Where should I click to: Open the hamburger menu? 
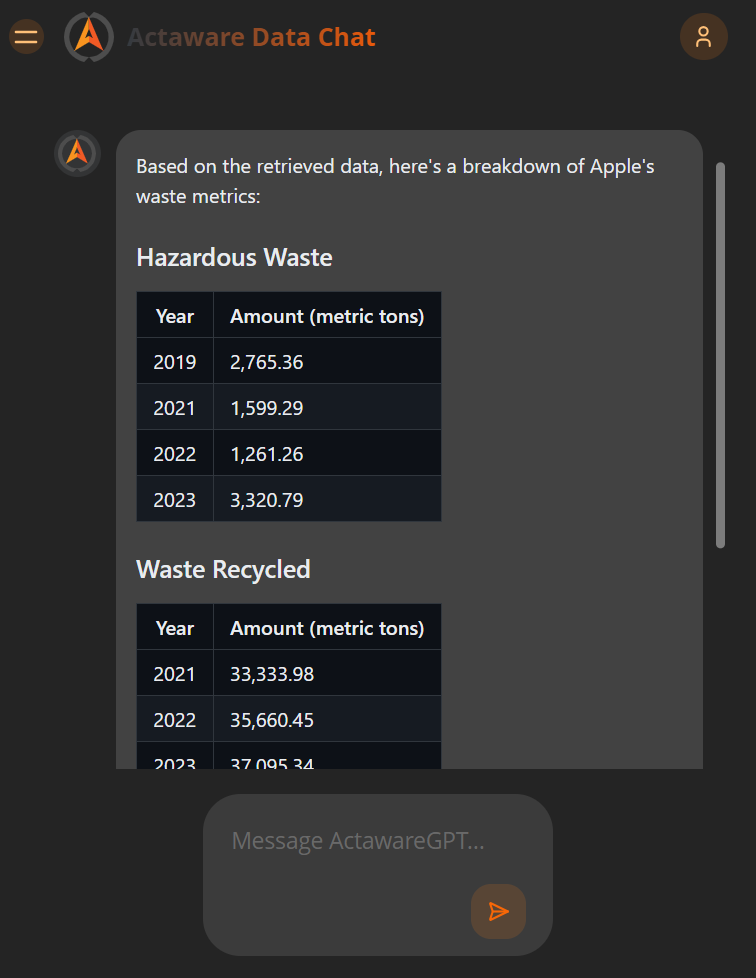[x=25, y=36]
